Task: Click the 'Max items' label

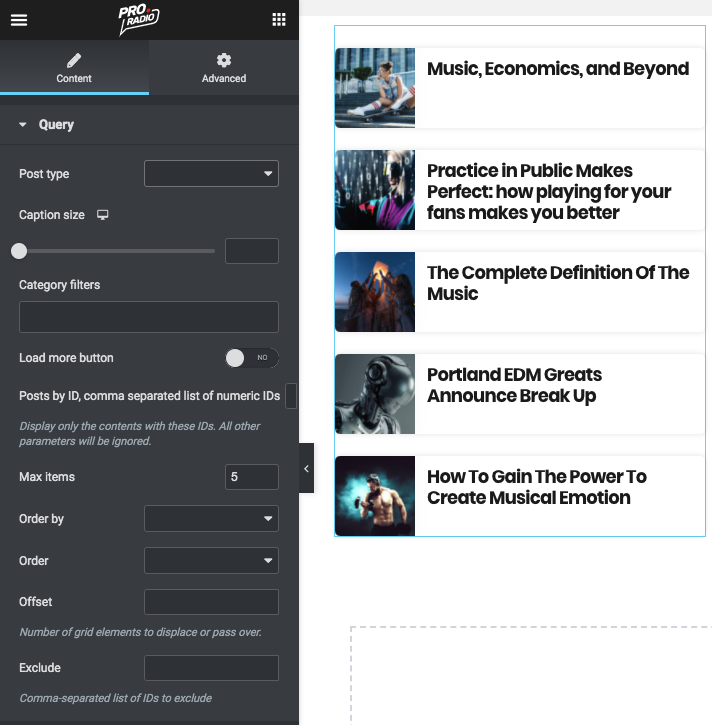Action: [47, 477]
